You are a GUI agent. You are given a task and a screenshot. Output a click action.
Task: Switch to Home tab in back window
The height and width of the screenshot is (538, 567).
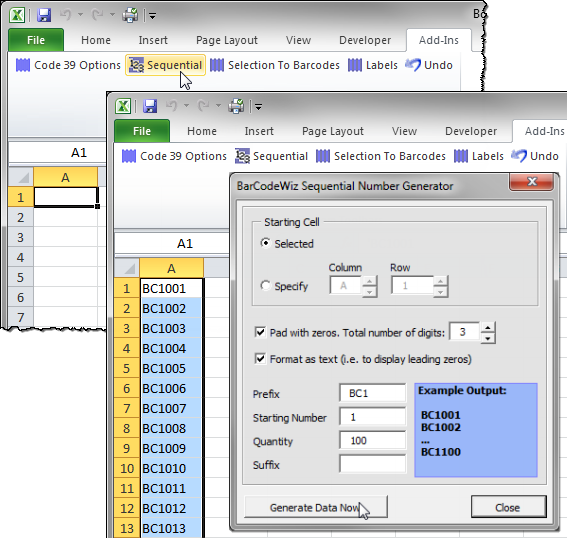pyautogui.click(x=96, y=40)
